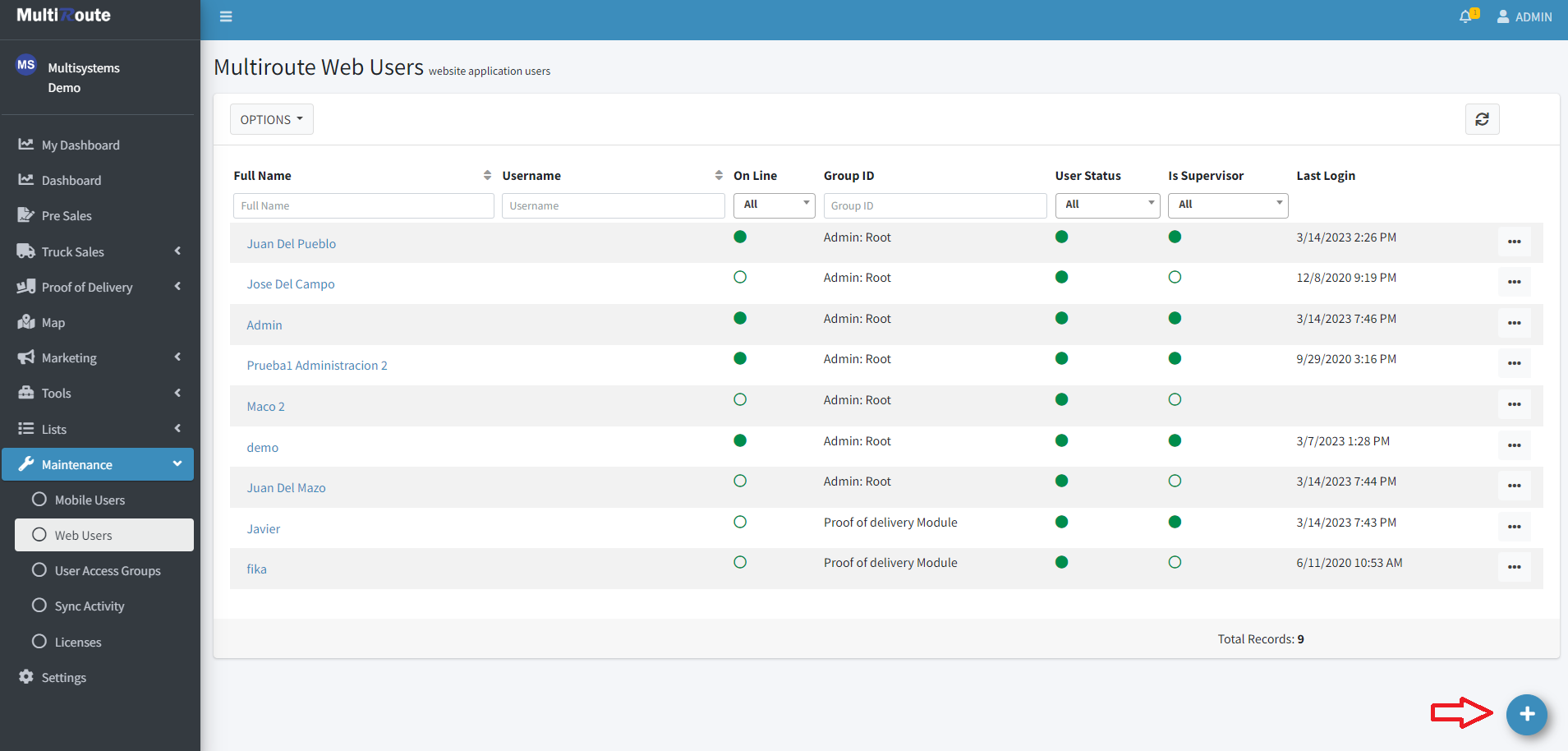Select the Mobile Users radio item
The height and width of the screenshot is (751, 1568).
click(90, 500)
